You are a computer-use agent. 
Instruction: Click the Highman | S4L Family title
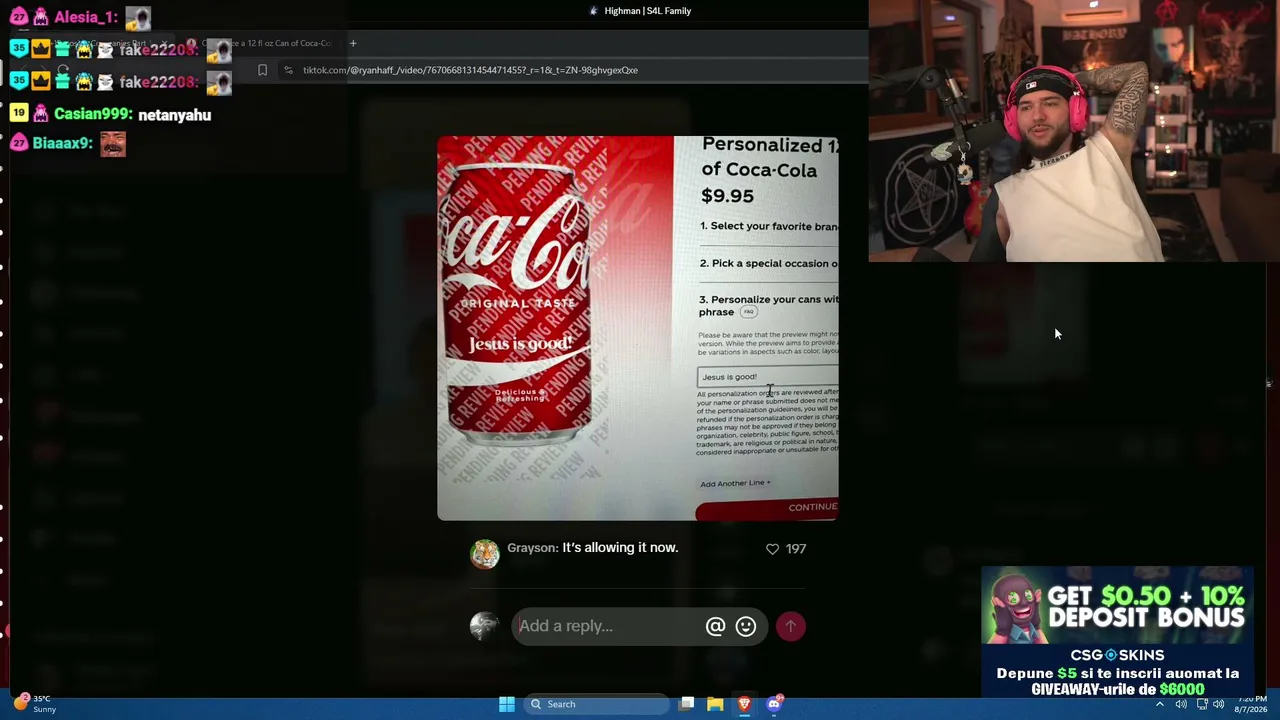(648, 11)
